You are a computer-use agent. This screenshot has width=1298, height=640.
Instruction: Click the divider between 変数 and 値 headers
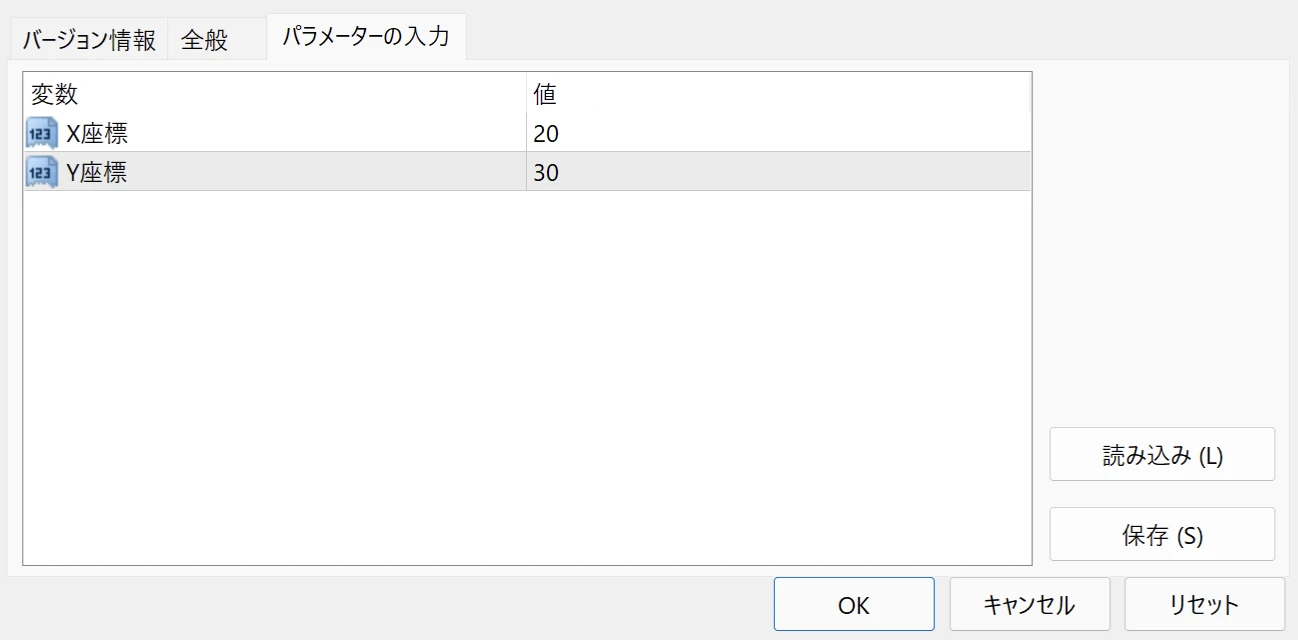527,94
